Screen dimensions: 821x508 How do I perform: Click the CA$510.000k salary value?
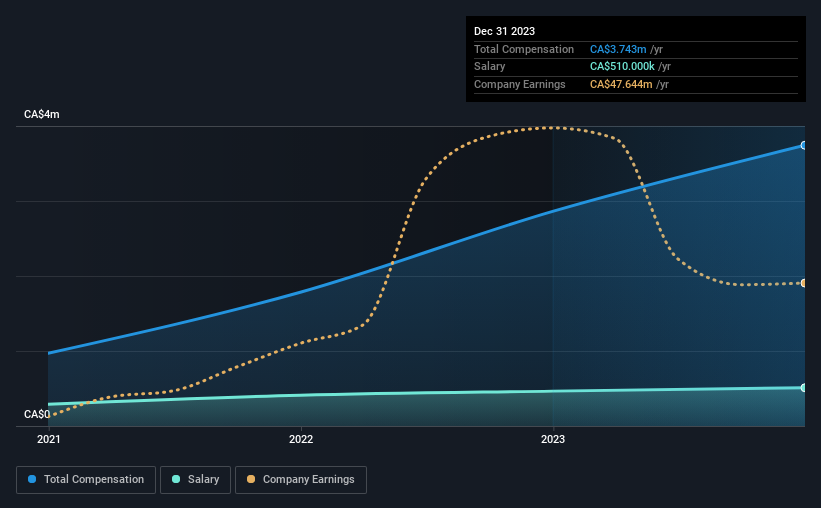coord(622,67)
